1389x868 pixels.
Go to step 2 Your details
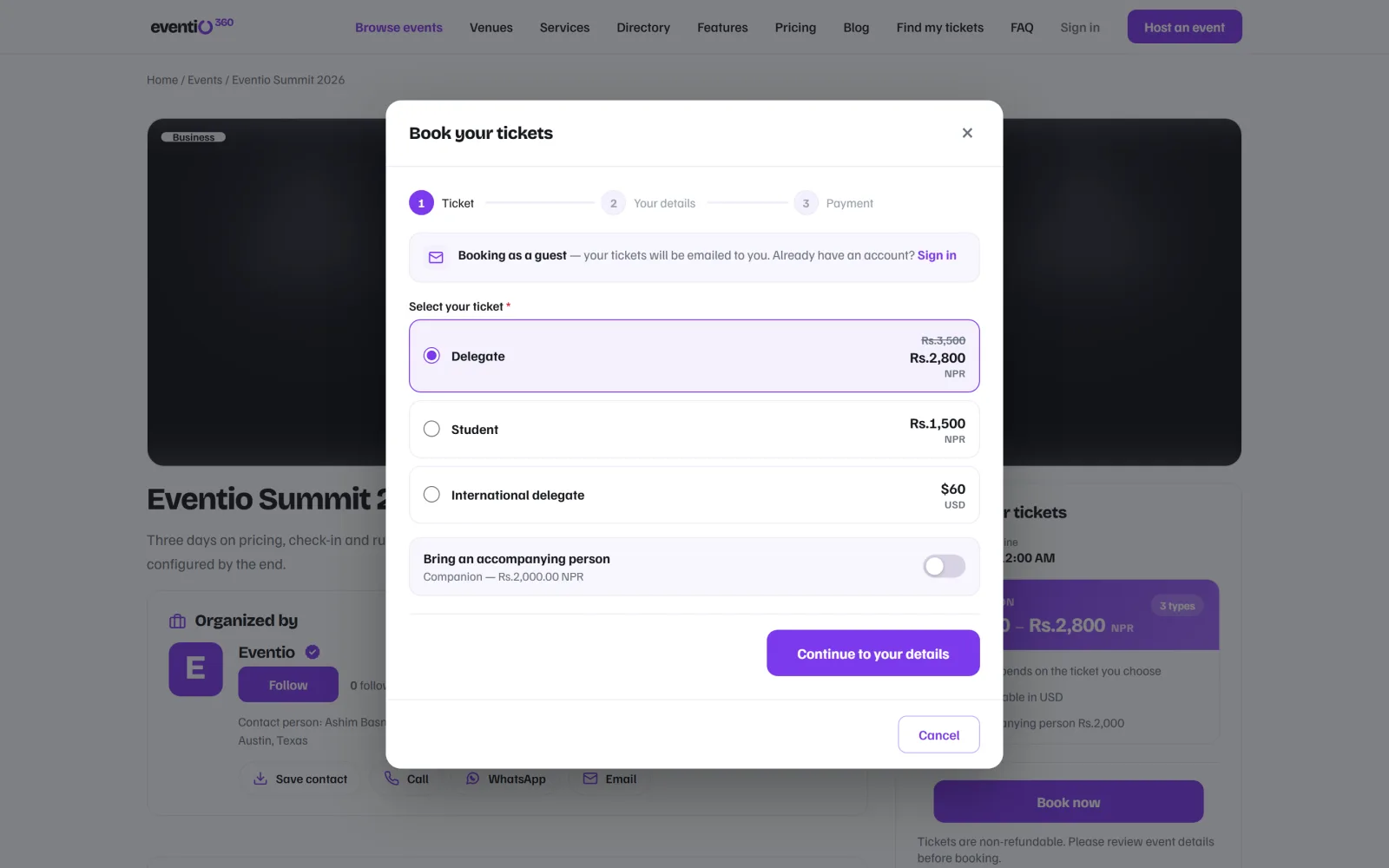pos(648,203)
